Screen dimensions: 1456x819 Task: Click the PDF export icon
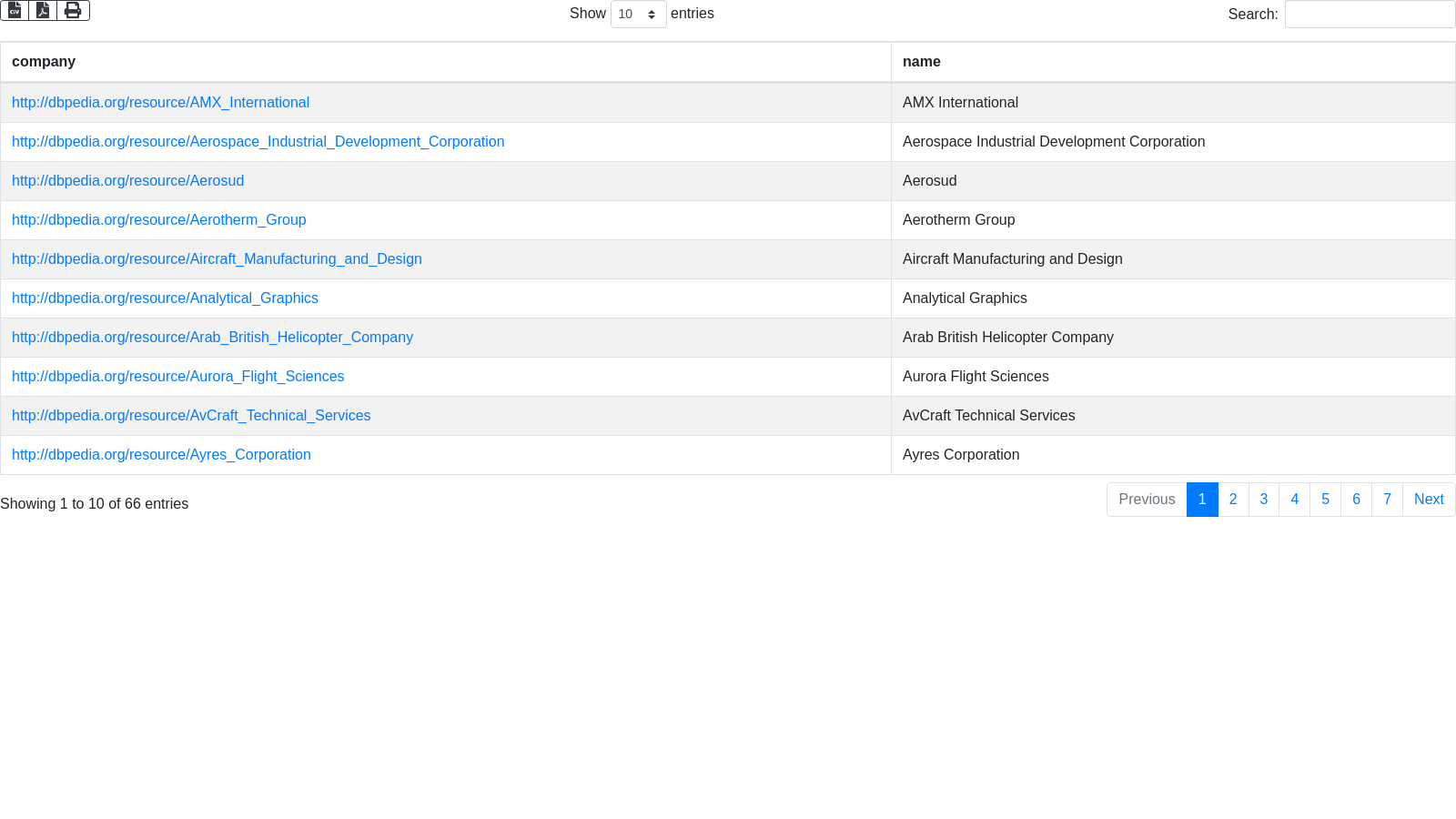(43, 10)
